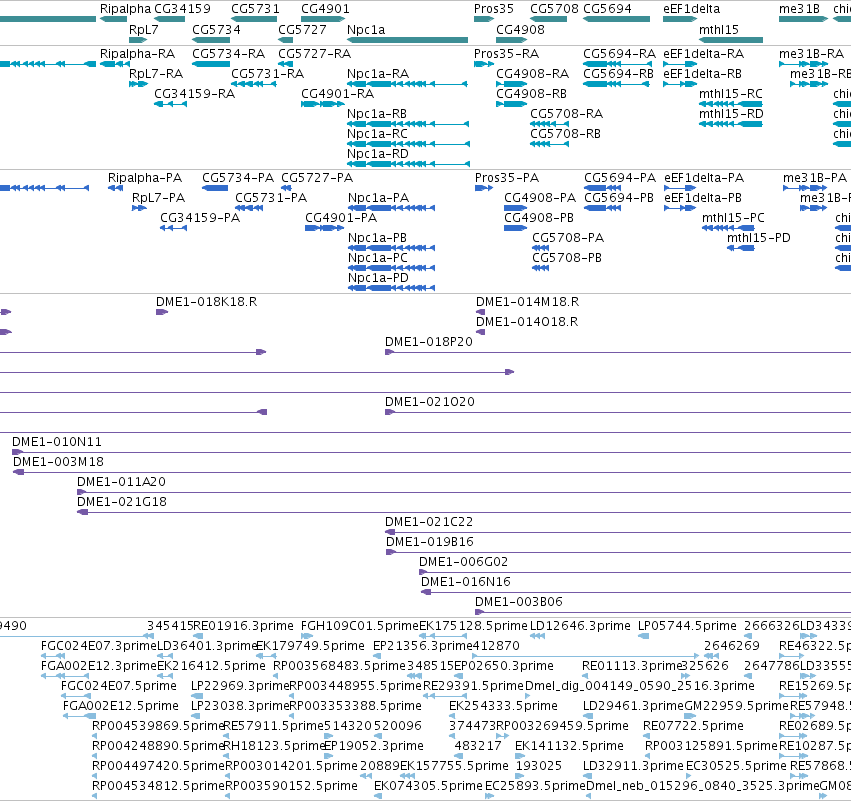Click the Npc1a-RA transcript label
This screenshot has height=801, width=851.
pos(378,74)
